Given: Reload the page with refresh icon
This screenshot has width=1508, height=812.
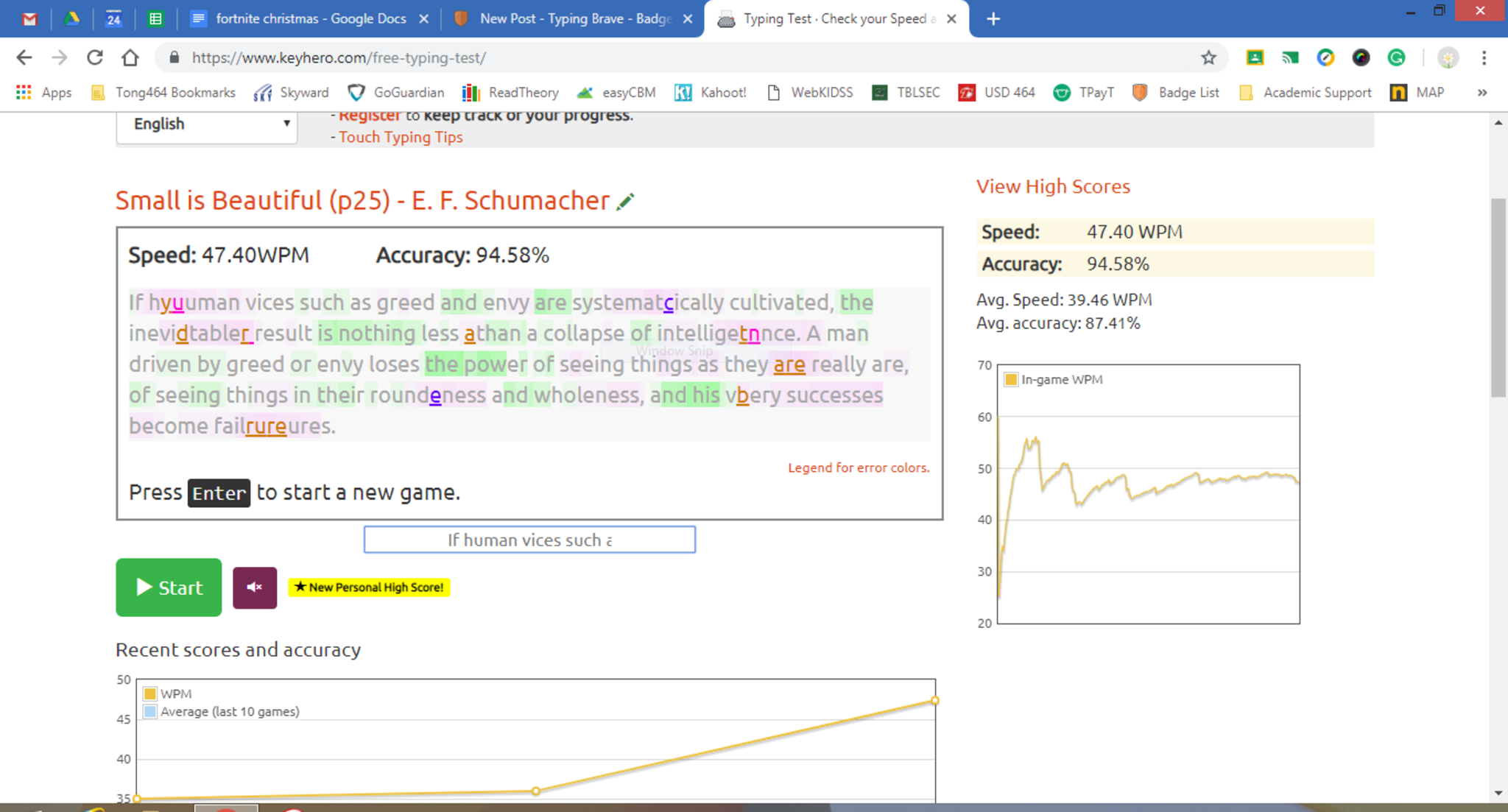Looking at the screenshot, I should point(95,57).
